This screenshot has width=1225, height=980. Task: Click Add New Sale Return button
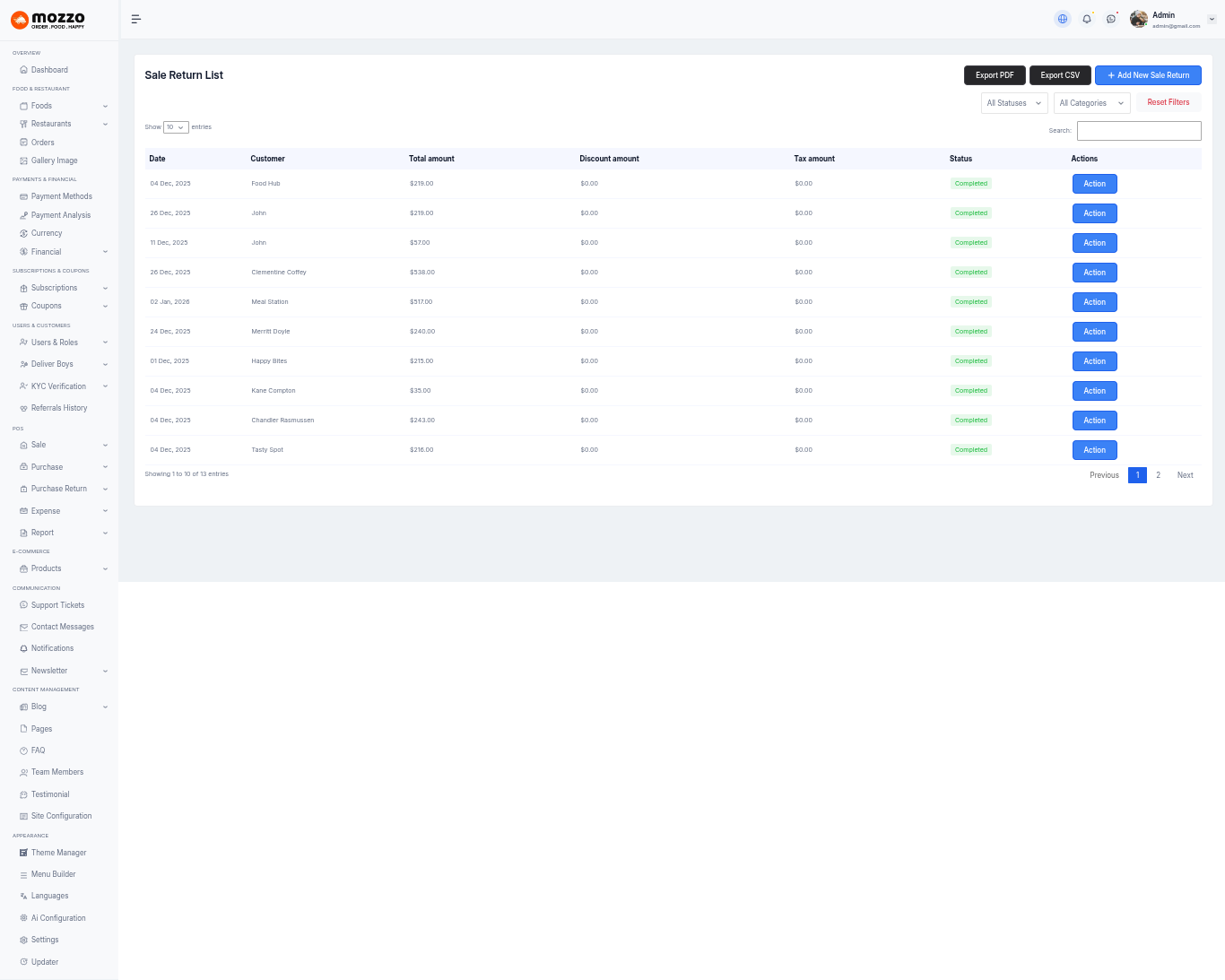pos(1148,75)
